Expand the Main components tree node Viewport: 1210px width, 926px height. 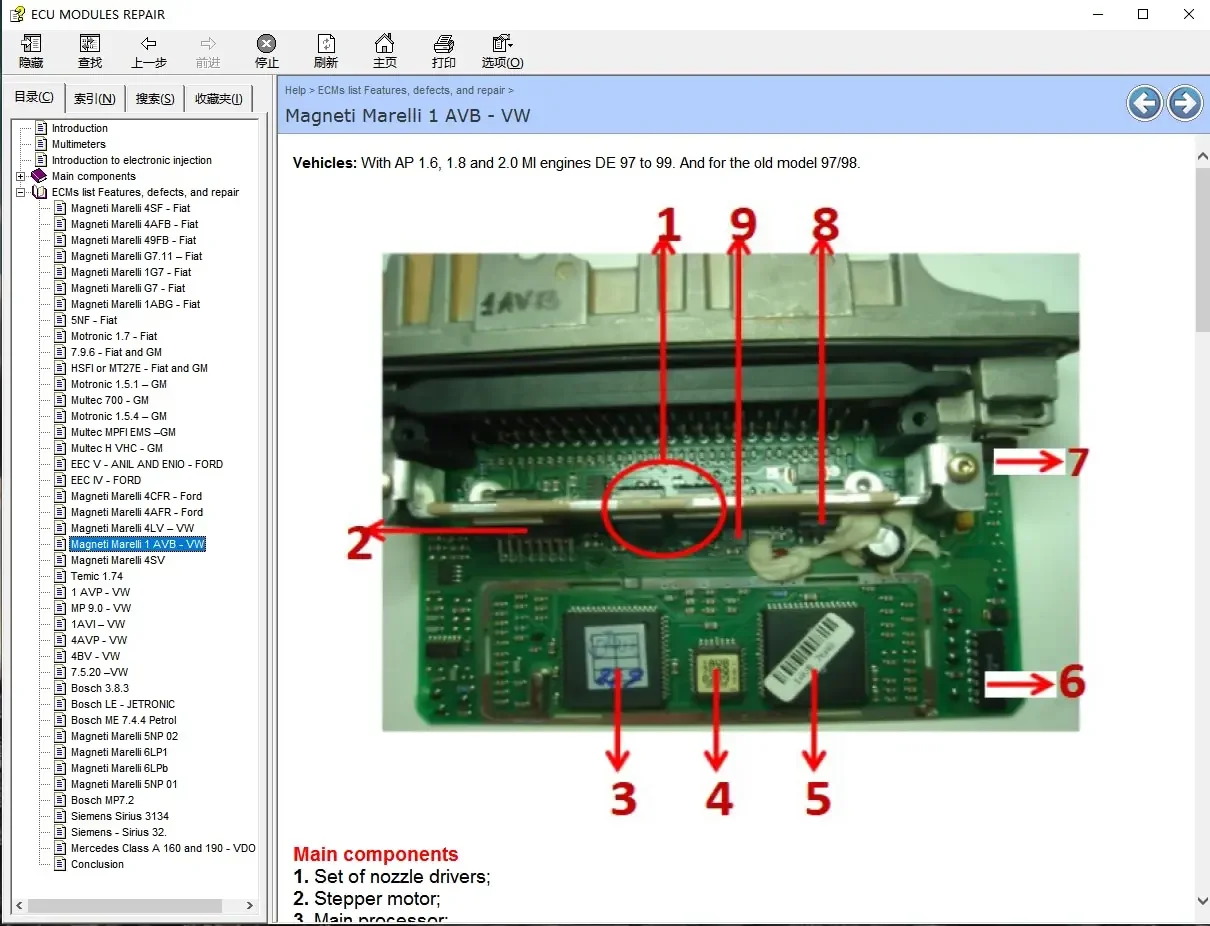(20, 176)
